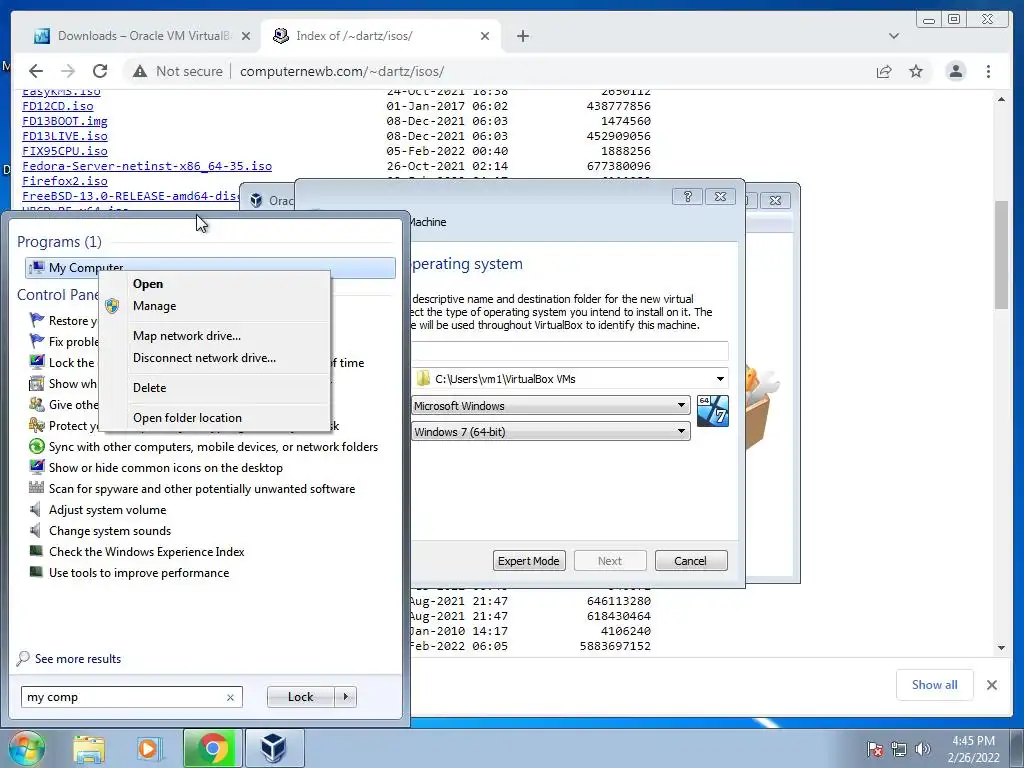Click the Chrome taskbar icon
Image resolution: width=1024 pixels, height=768 pixels.
tap(212, 748)
